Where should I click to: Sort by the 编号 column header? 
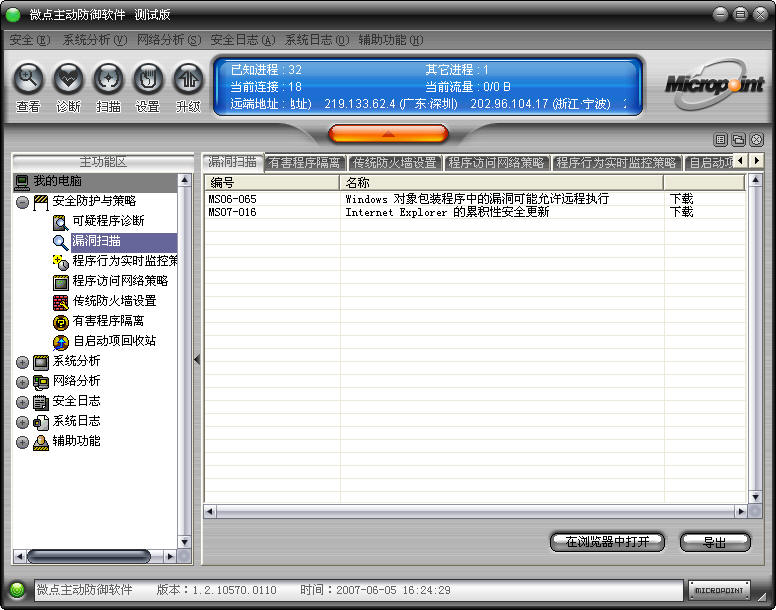pos(273,183)
